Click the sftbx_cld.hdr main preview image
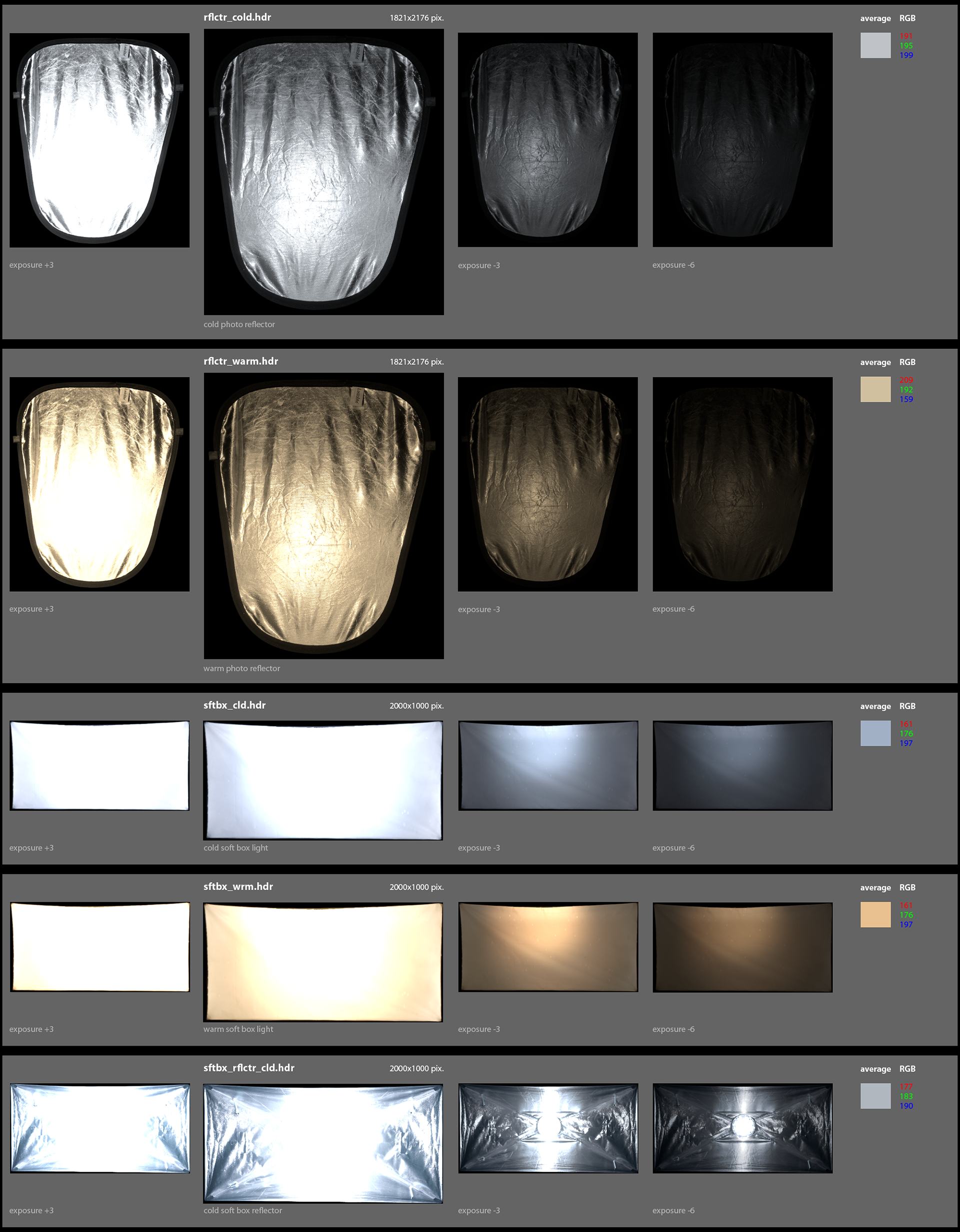This screenshot has width=960, height=1232. point(323,780)
